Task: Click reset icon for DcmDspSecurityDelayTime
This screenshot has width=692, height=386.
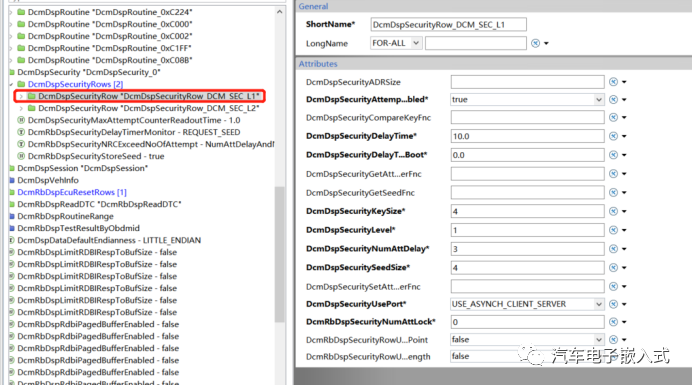Action: (x=613, y=136)
